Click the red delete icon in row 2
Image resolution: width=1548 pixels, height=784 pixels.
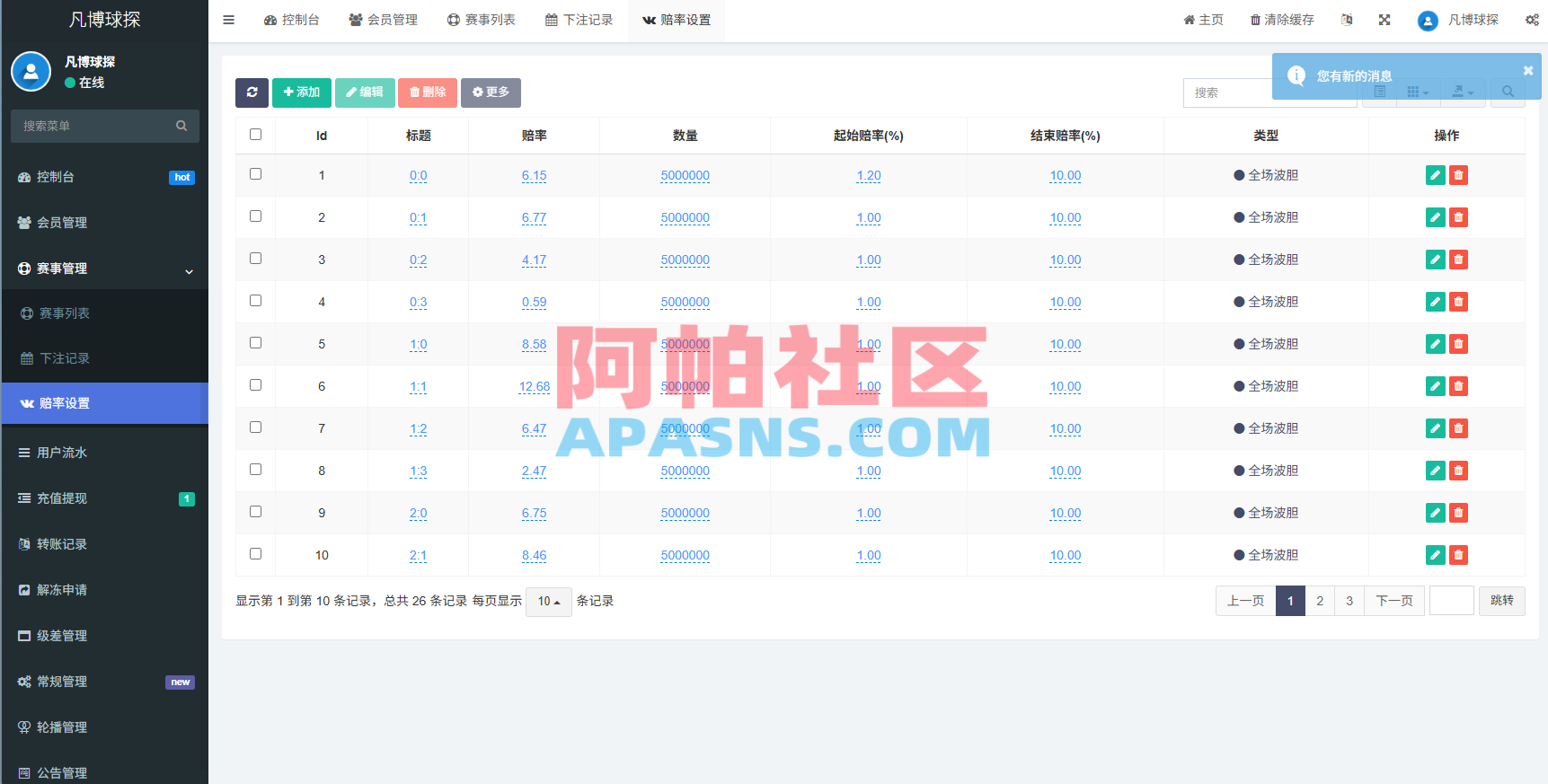(x=1459, y=217)
